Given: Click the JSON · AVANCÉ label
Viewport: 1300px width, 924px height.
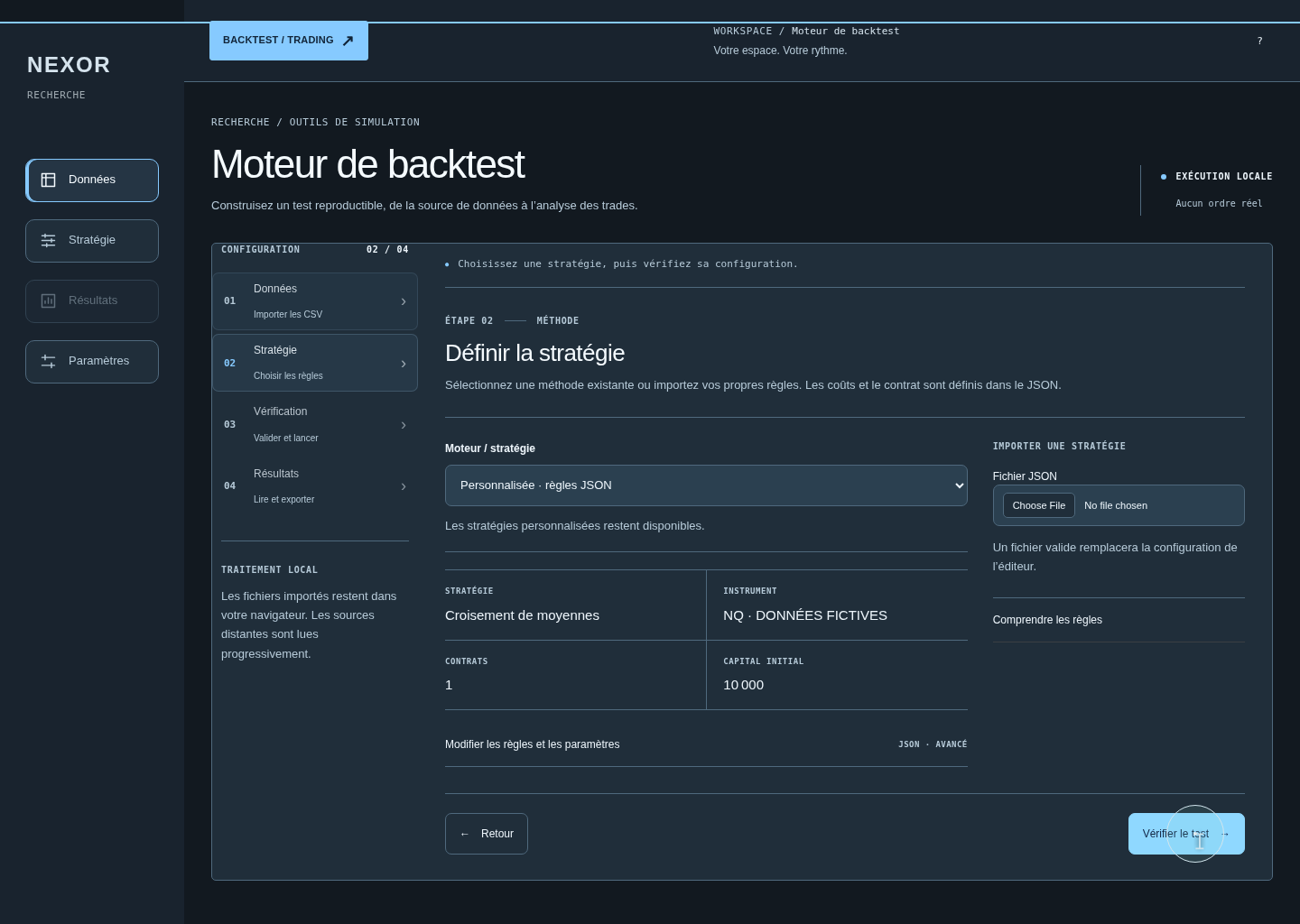Looking at the screenshot, I should click(x=933, y=744).
